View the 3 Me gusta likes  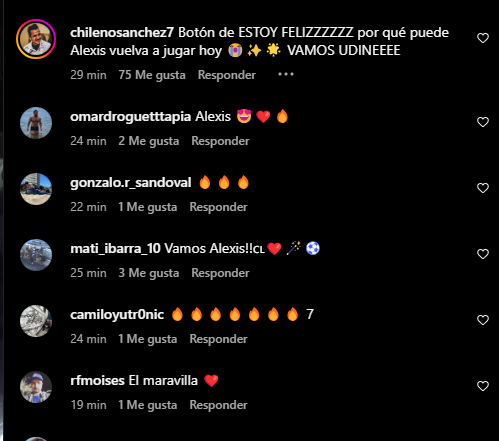(149, 273)
